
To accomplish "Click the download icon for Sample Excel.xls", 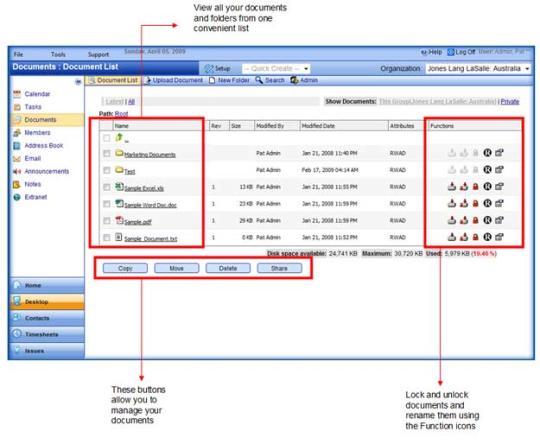I will pos(451,187).
